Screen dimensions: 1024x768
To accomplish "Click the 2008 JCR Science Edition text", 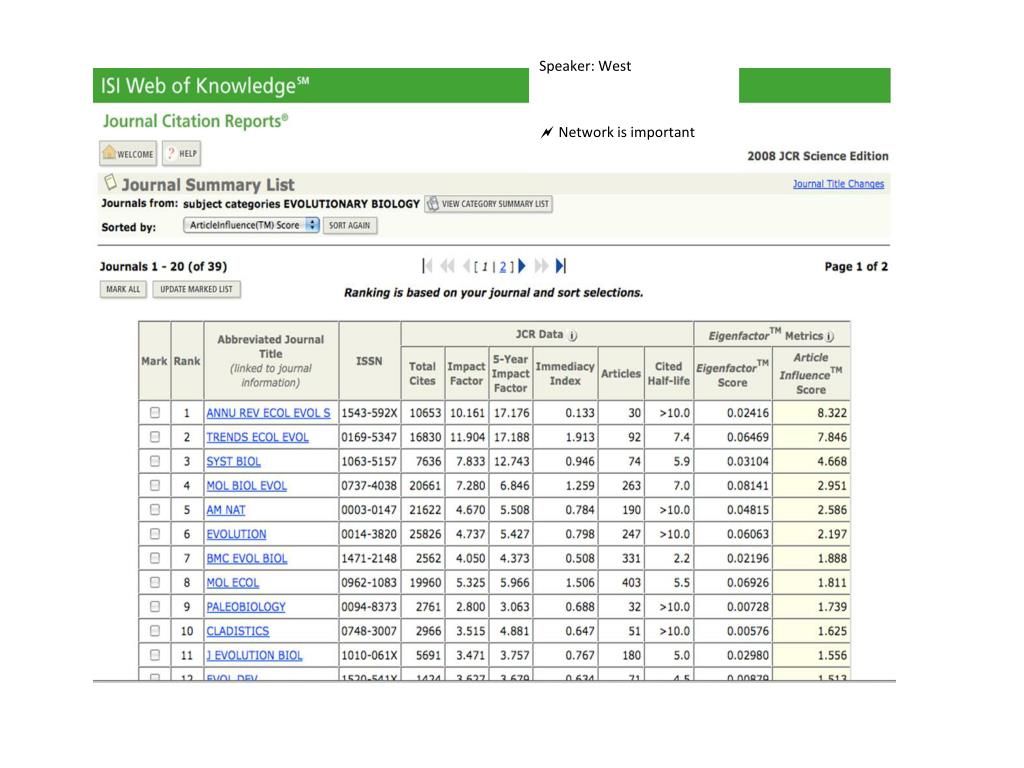I will [x=818, y=156].
